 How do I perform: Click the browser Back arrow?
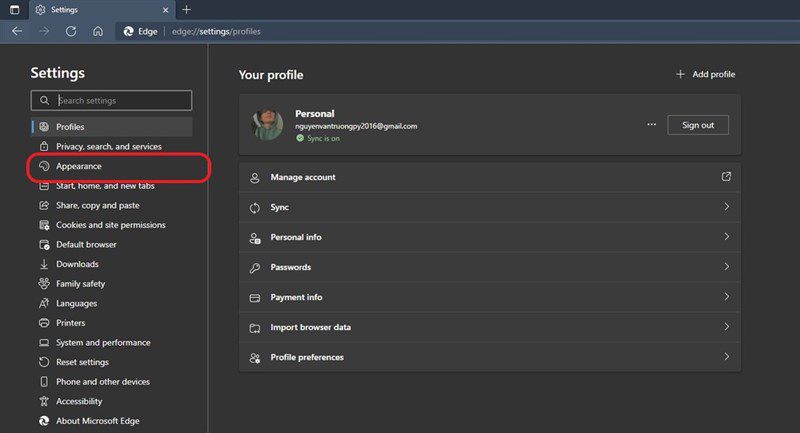click(17, 31)
